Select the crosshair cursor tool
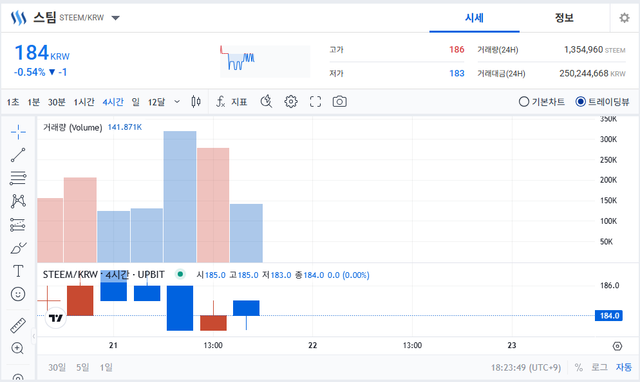 pos(18,132)
